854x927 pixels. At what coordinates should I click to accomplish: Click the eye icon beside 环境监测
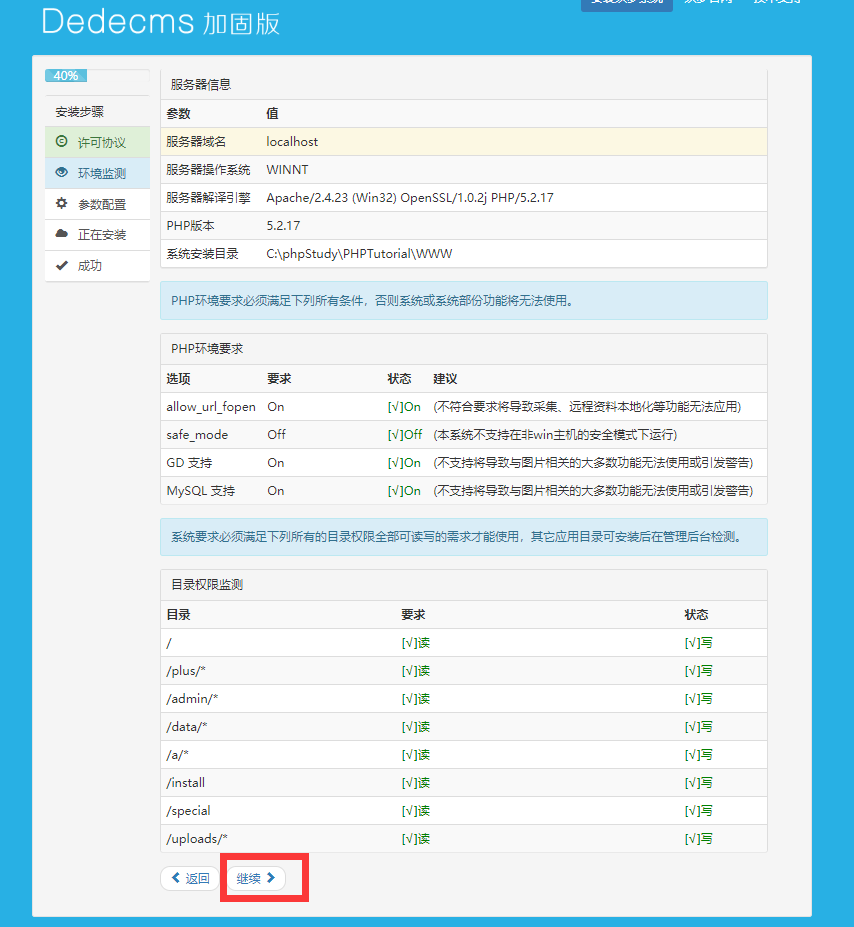[61, 173]
